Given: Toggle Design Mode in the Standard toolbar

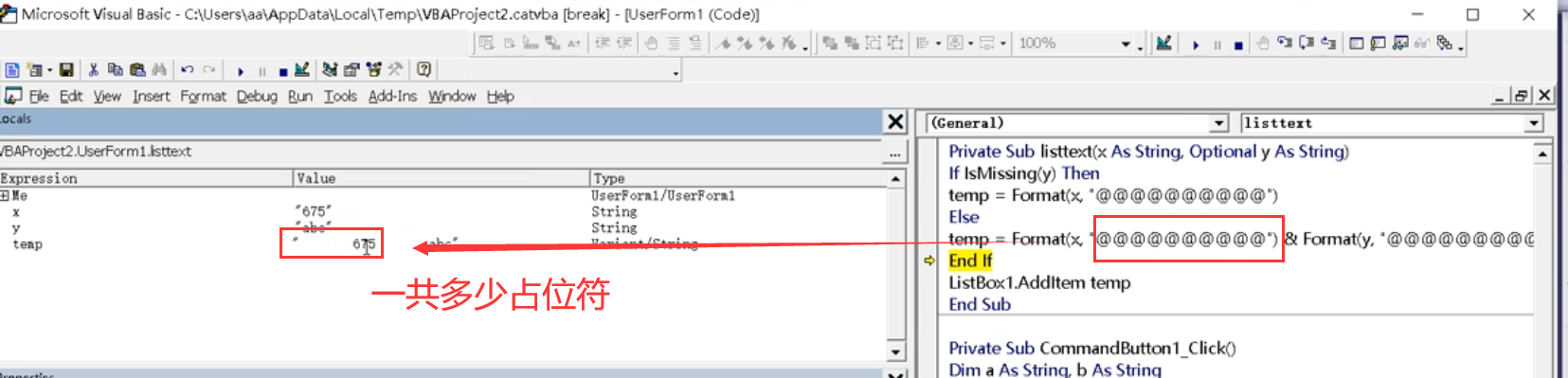Looking at the screenshot, I should 302,70.
